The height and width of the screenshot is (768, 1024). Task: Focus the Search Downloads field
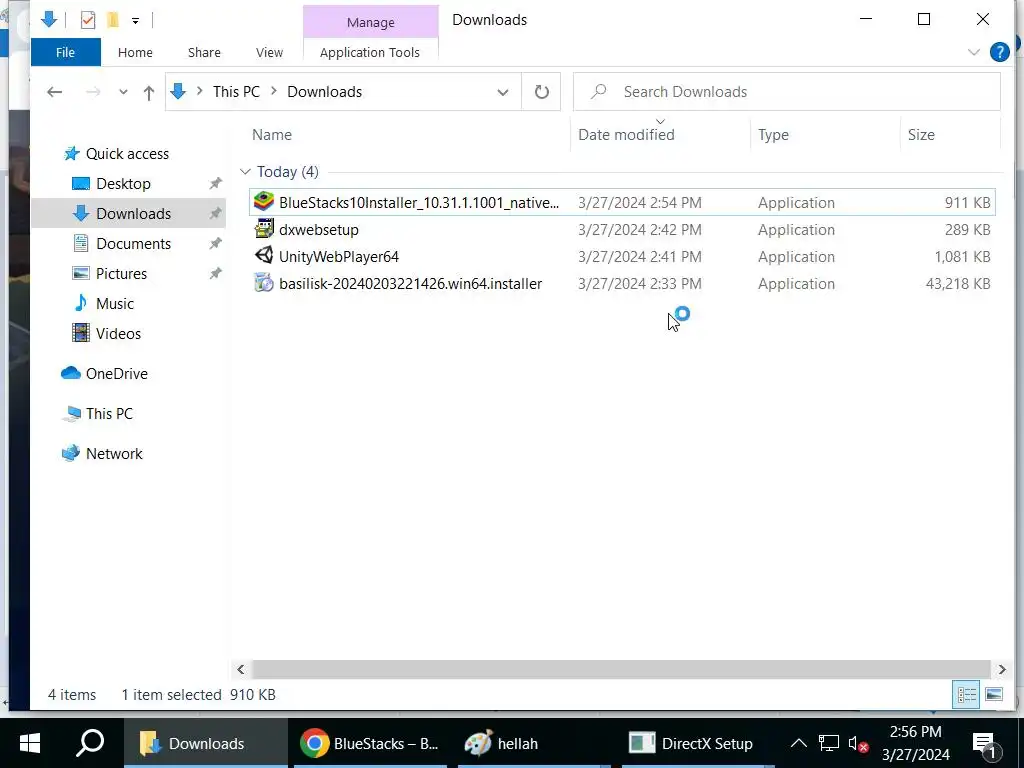(x=786, y=91)
